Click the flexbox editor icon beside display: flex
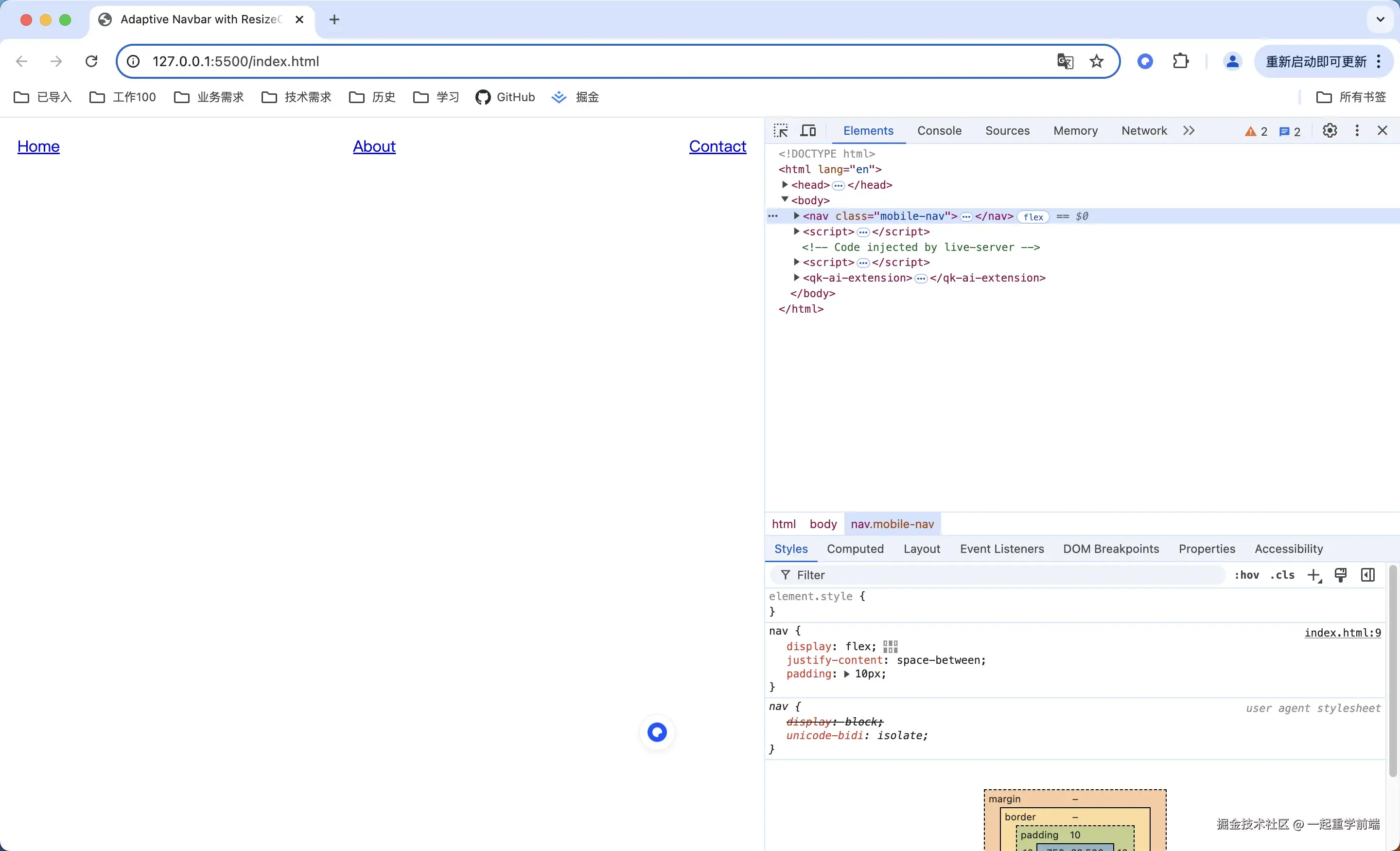Screen dimensions: 1400x851 point(891,646)
